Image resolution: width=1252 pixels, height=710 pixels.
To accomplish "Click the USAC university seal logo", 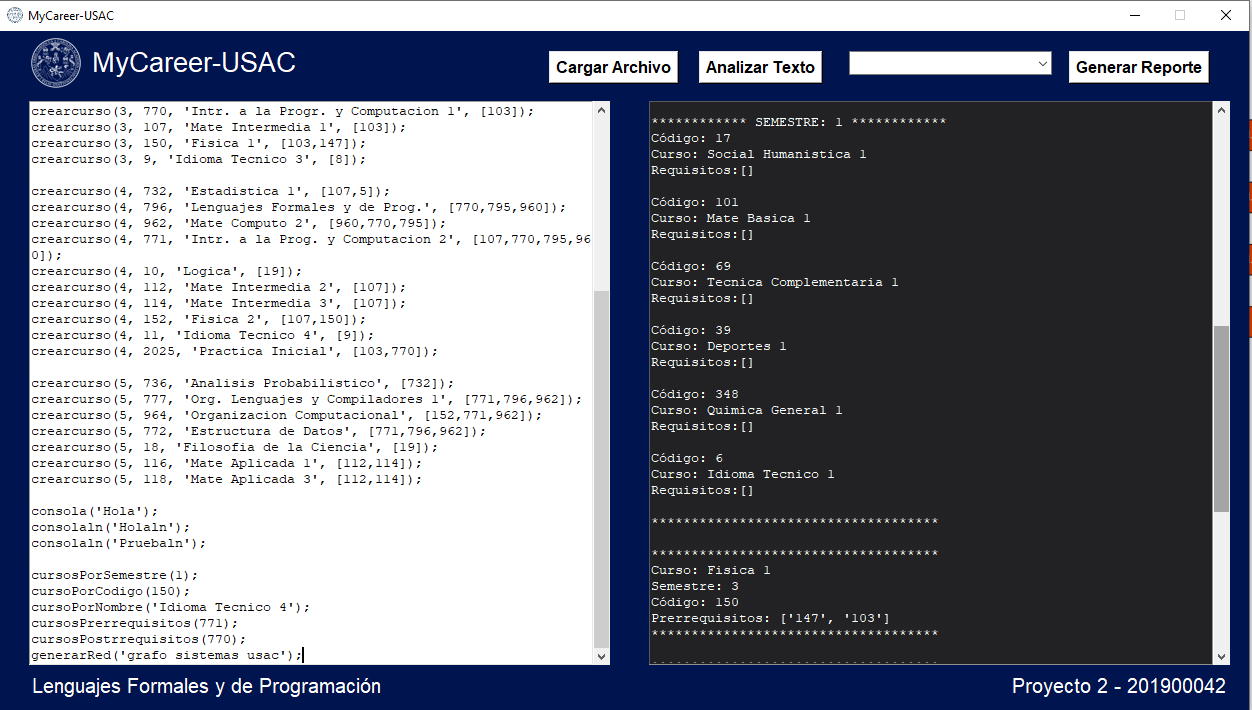I will point(56,63).
